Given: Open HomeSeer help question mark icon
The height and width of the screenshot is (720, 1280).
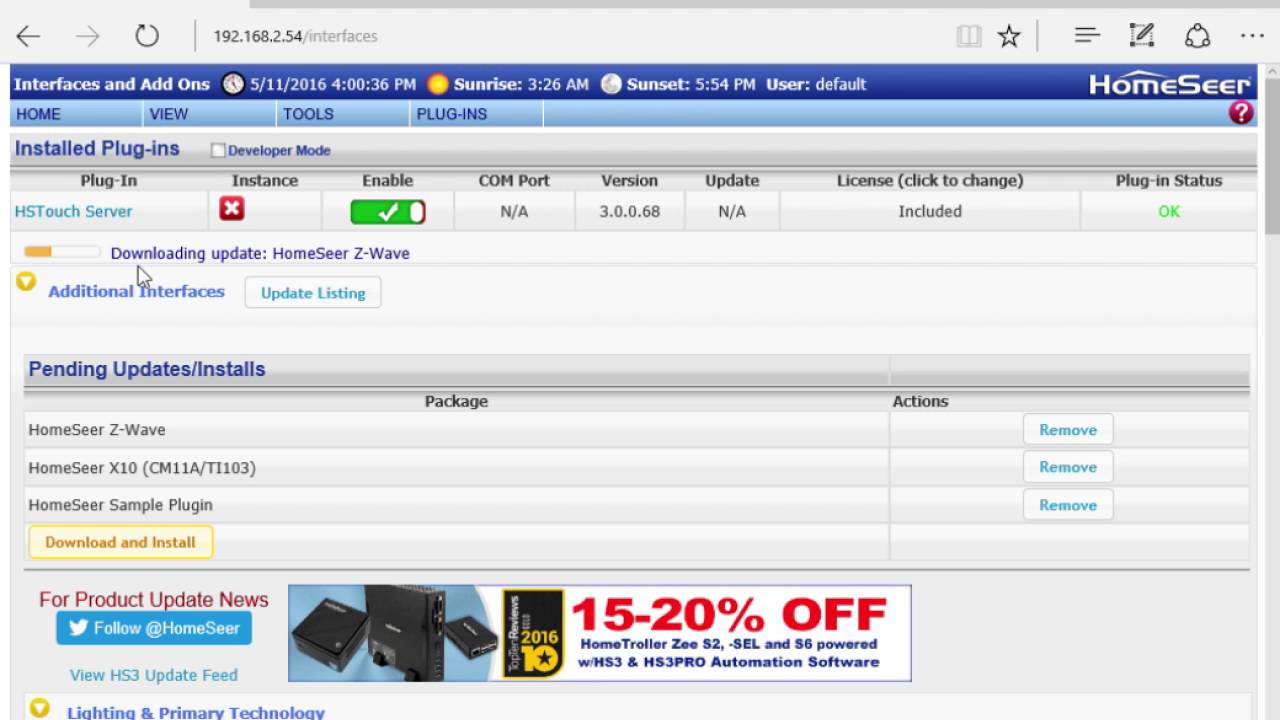Looking at the screenshot, I should coord(1241,113).
